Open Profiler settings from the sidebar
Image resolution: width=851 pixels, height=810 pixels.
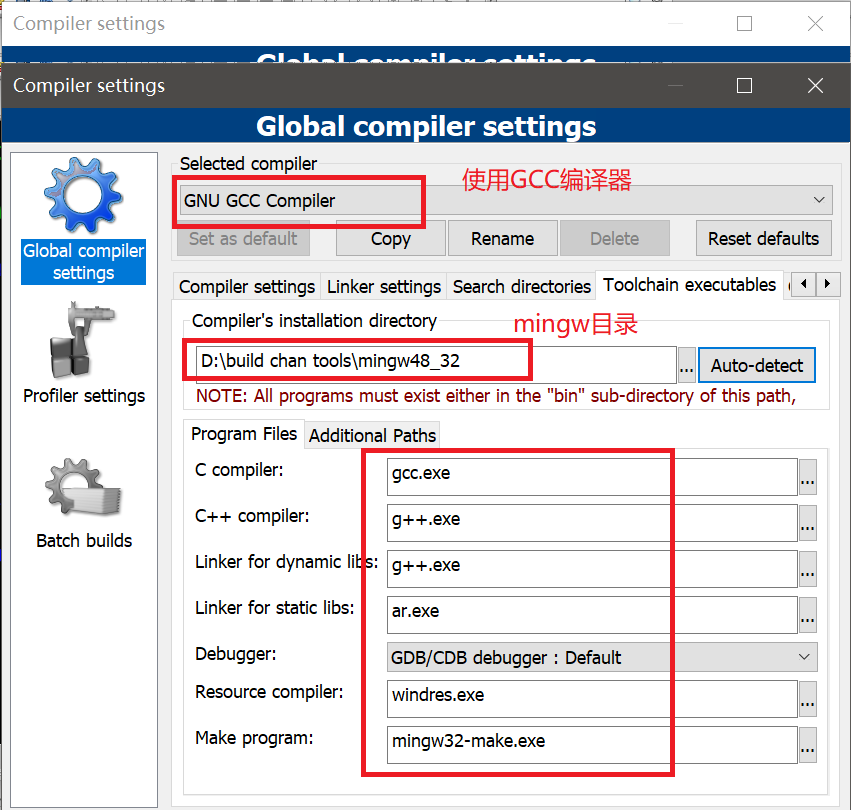pos(84,345)
